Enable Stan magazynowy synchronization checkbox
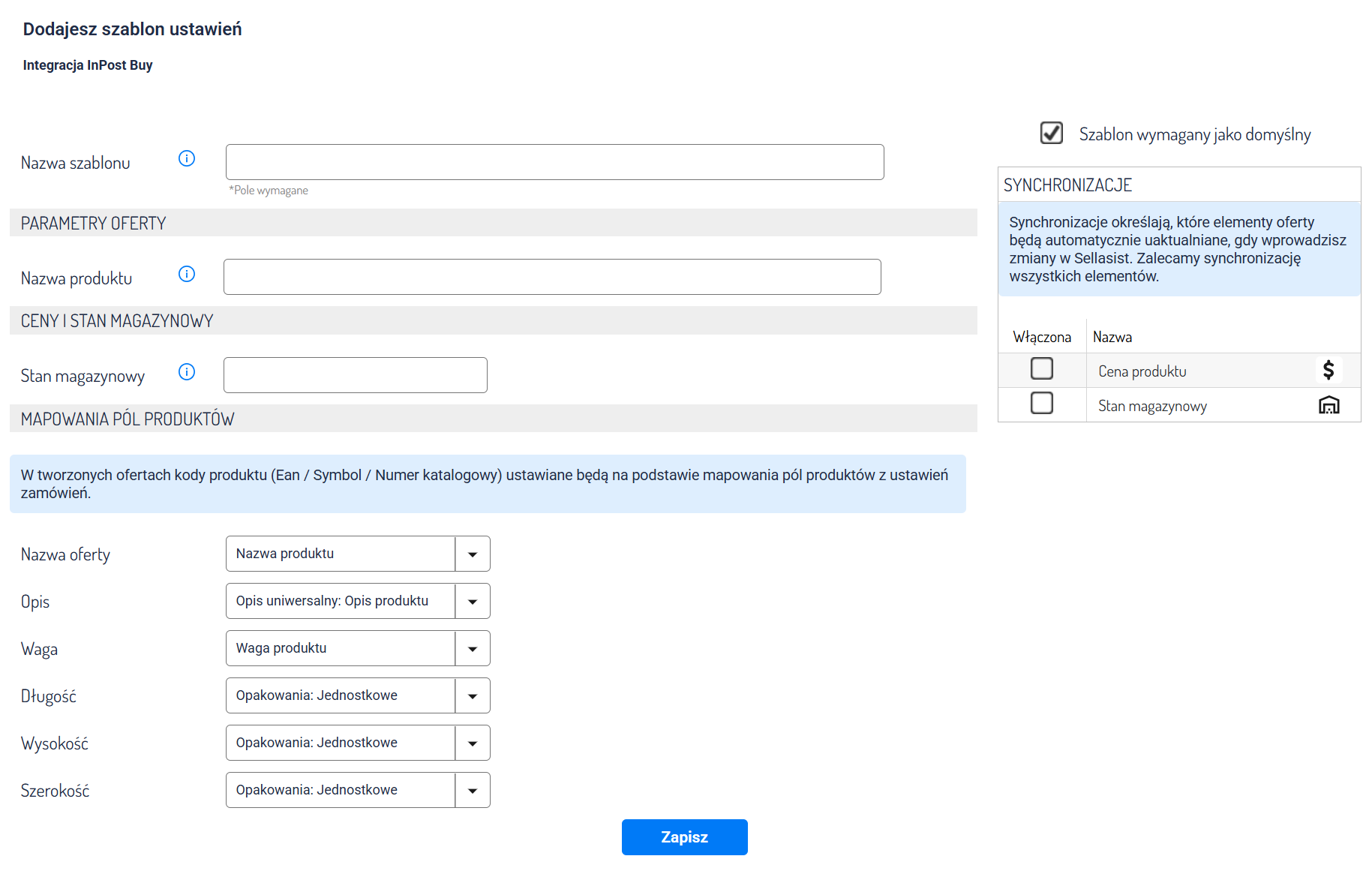Image resolution: width=1372 pixels, height=874 pixels. point(1041,404)
